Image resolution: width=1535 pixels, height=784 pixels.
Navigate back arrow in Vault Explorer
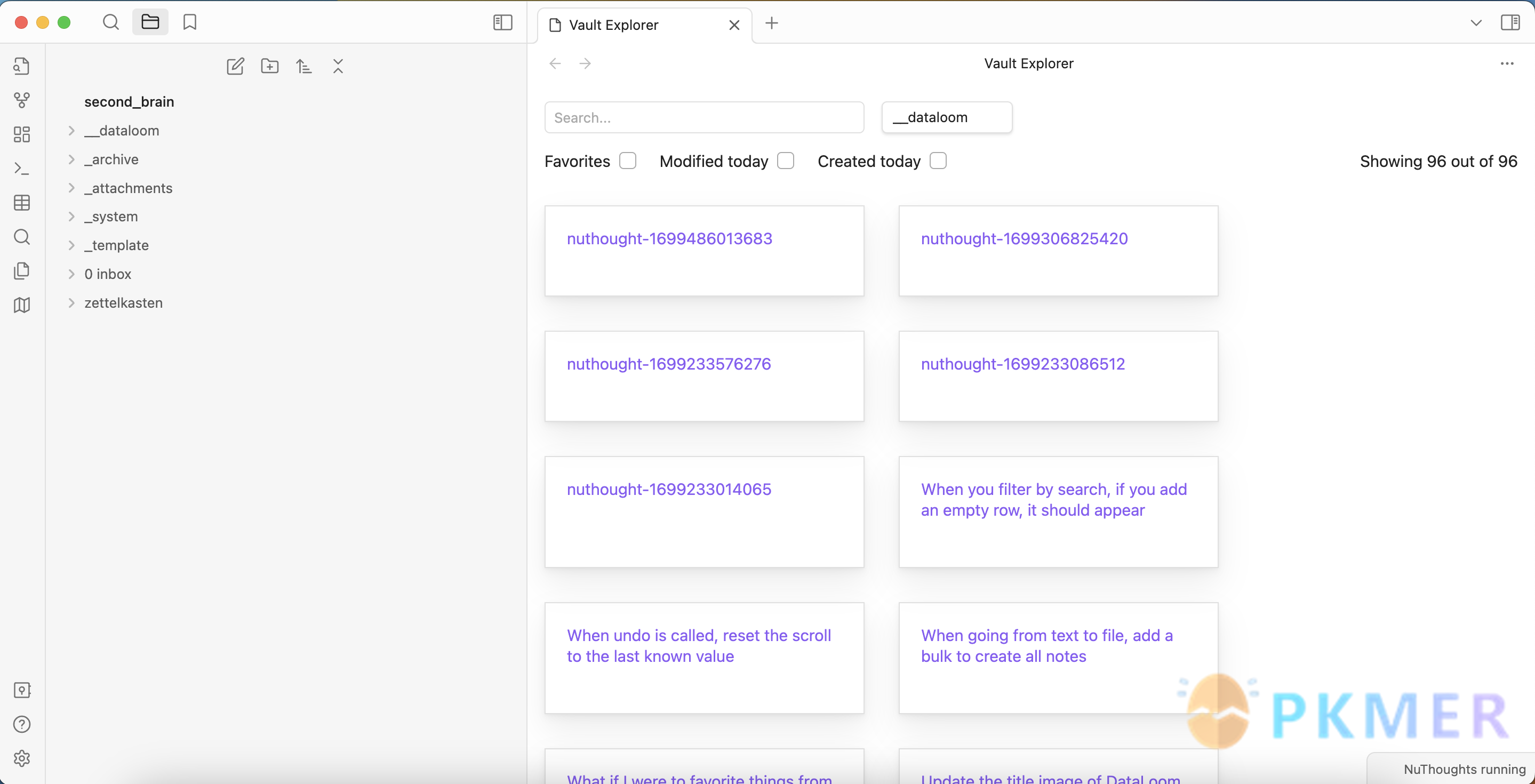click(555, 64)
